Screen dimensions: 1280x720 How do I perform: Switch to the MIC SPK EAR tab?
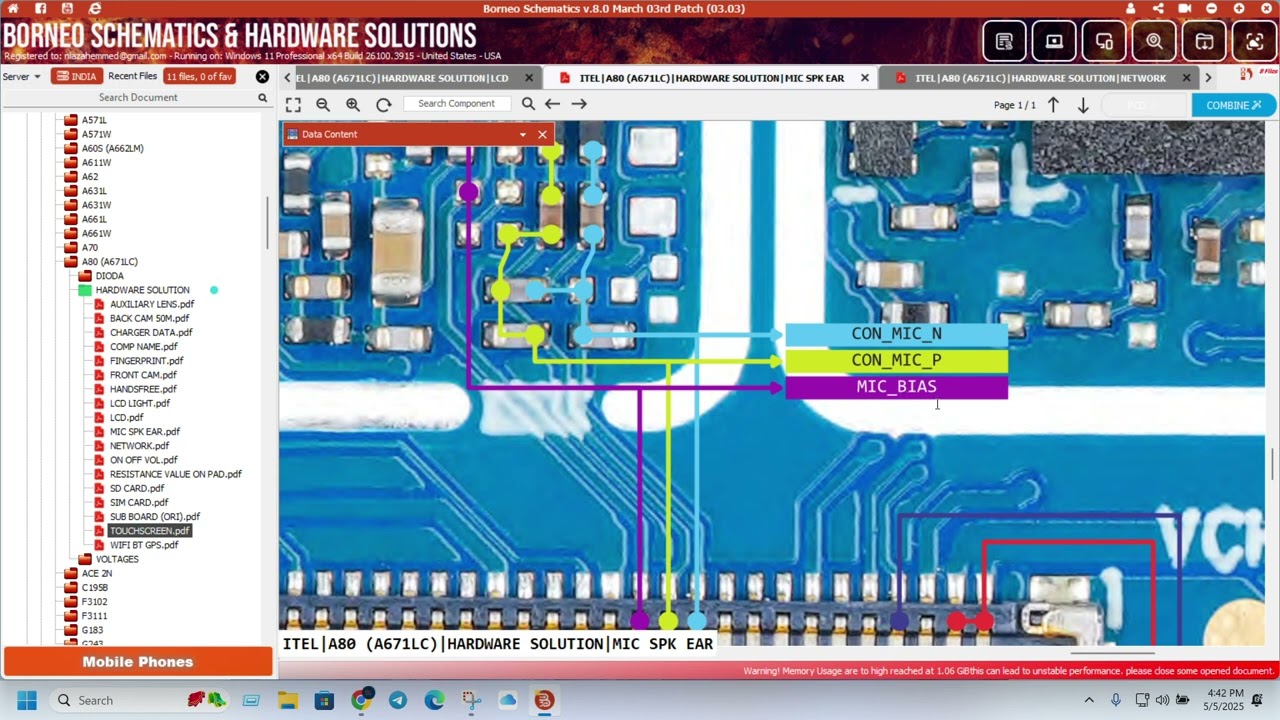pyautogui.click(x=711, y=78)
